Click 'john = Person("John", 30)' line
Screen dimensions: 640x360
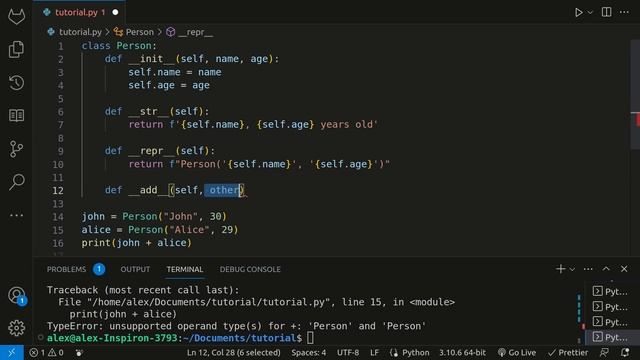click(x=154, y=216)
